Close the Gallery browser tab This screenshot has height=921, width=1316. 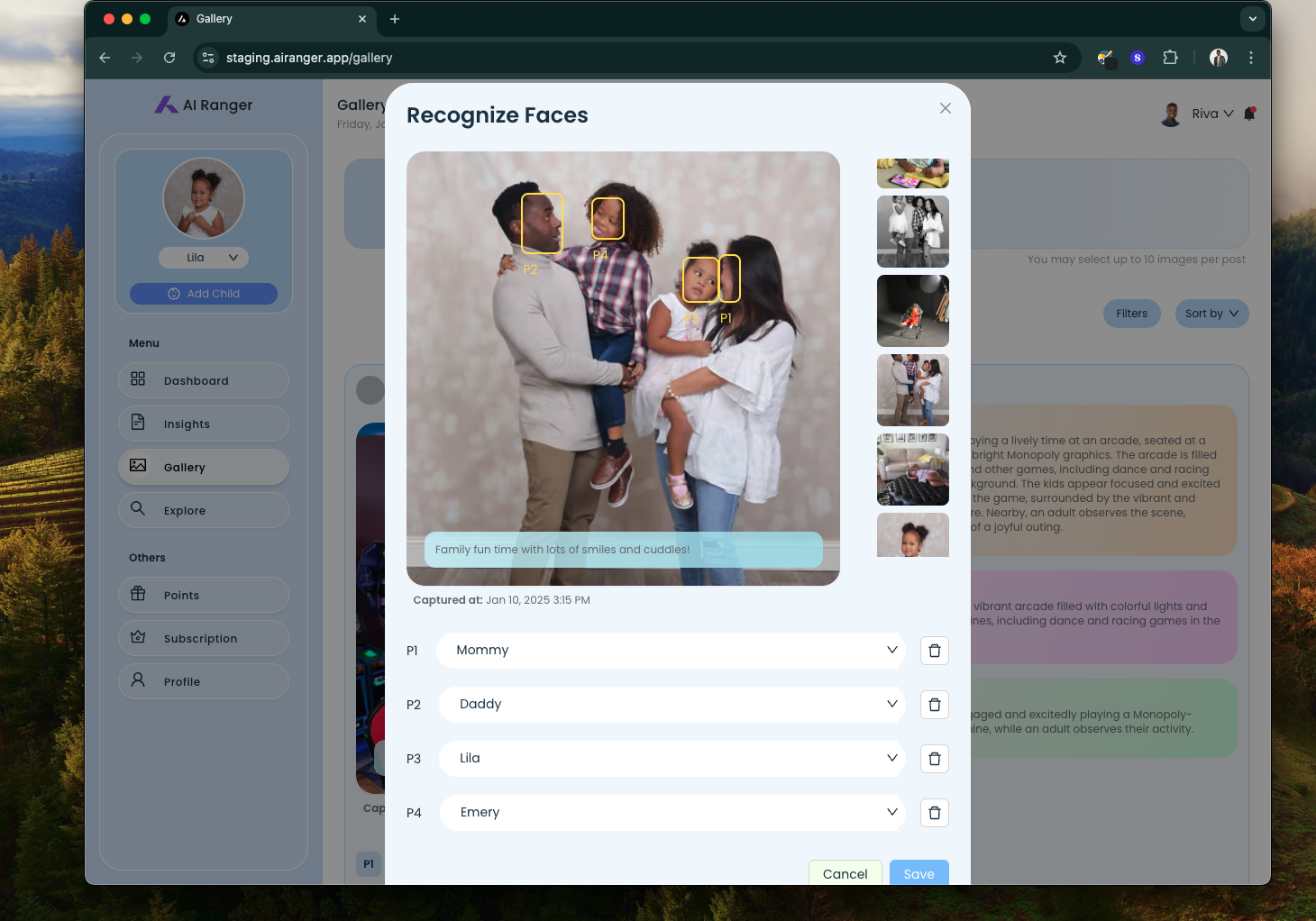tap(362, 19)
